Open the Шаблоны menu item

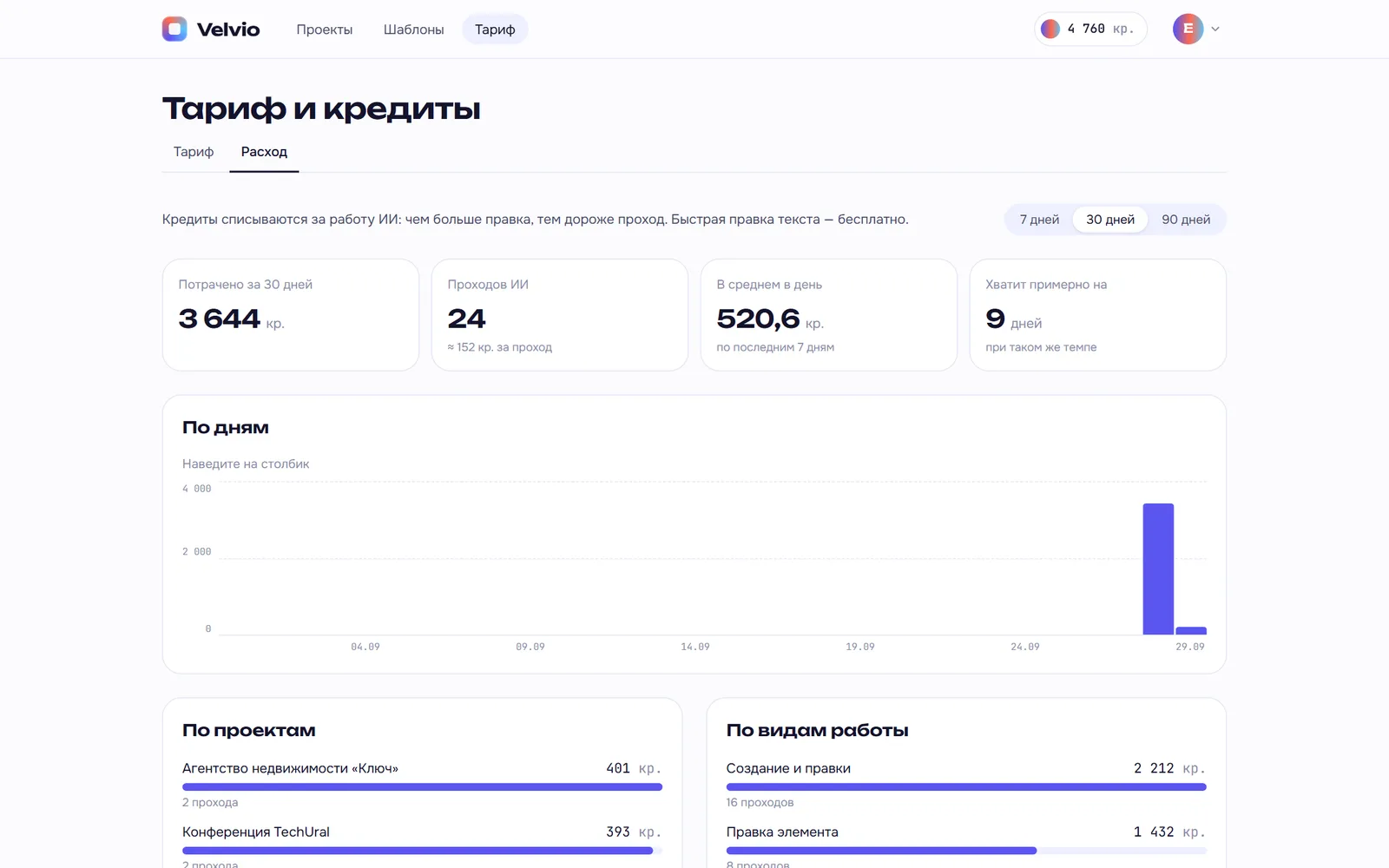(414, 30)
